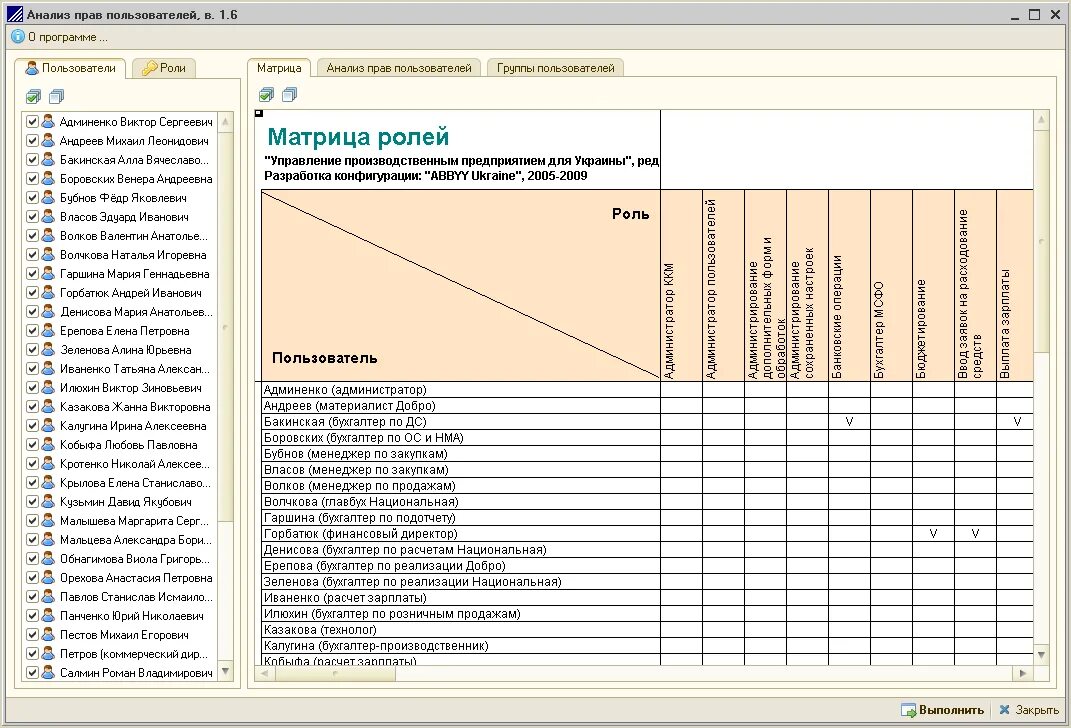This screenshot has height=728, width=1071.
Task: Switch to the Роли tab
Action: point(164,68)
